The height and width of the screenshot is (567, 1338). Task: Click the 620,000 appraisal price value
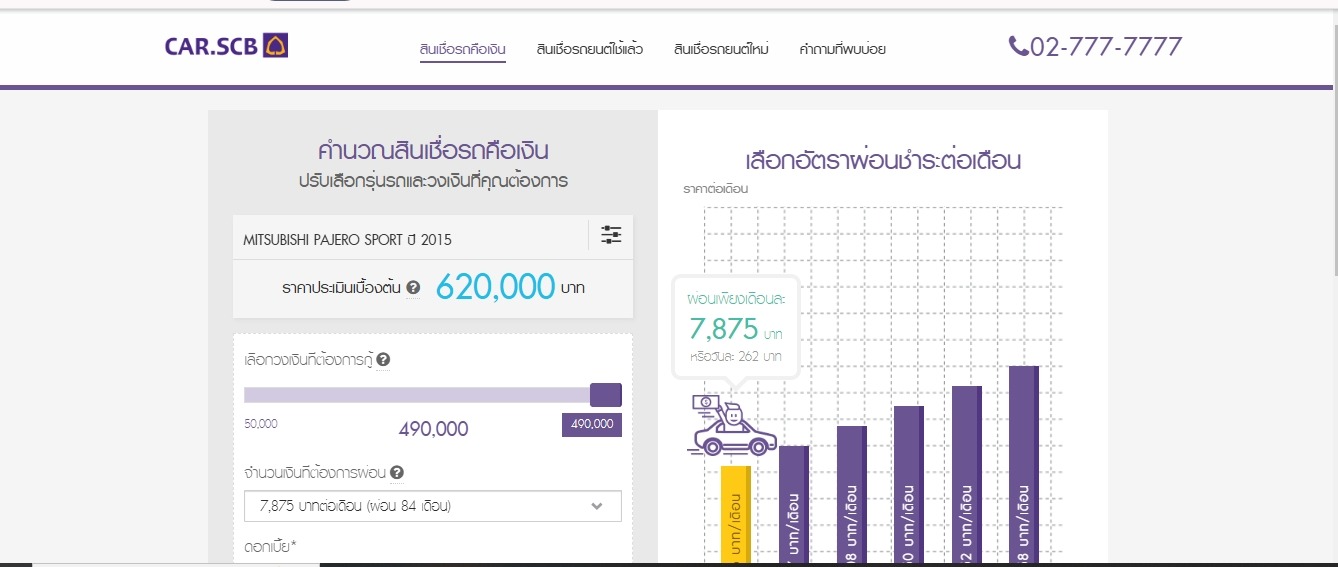point(495,287)
